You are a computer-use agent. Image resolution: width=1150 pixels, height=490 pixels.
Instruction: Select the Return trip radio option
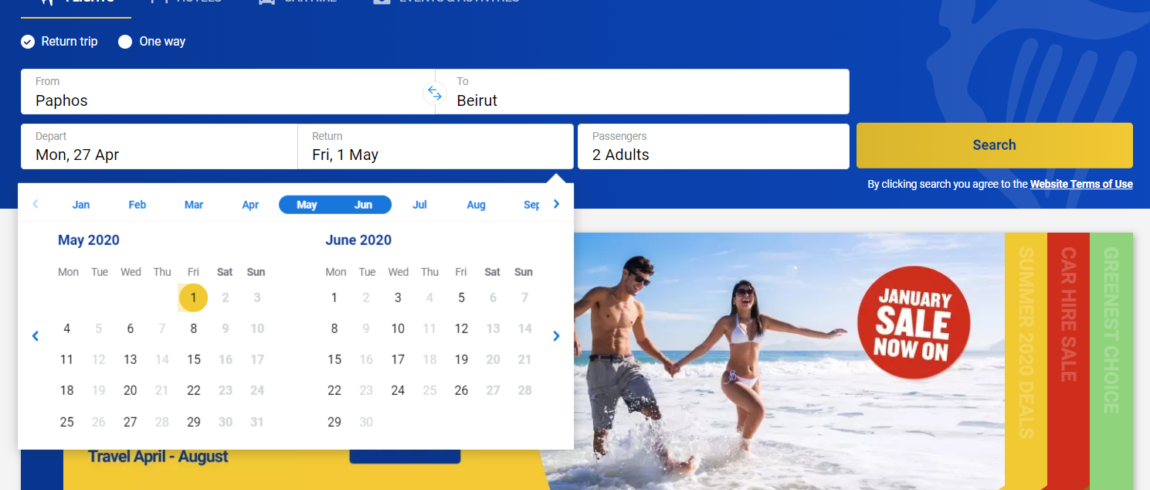[x=59, y=42]
